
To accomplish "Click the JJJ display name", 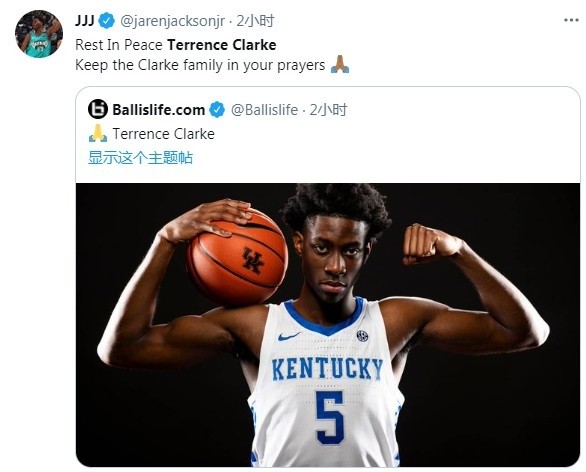I will tap(85, 20).
